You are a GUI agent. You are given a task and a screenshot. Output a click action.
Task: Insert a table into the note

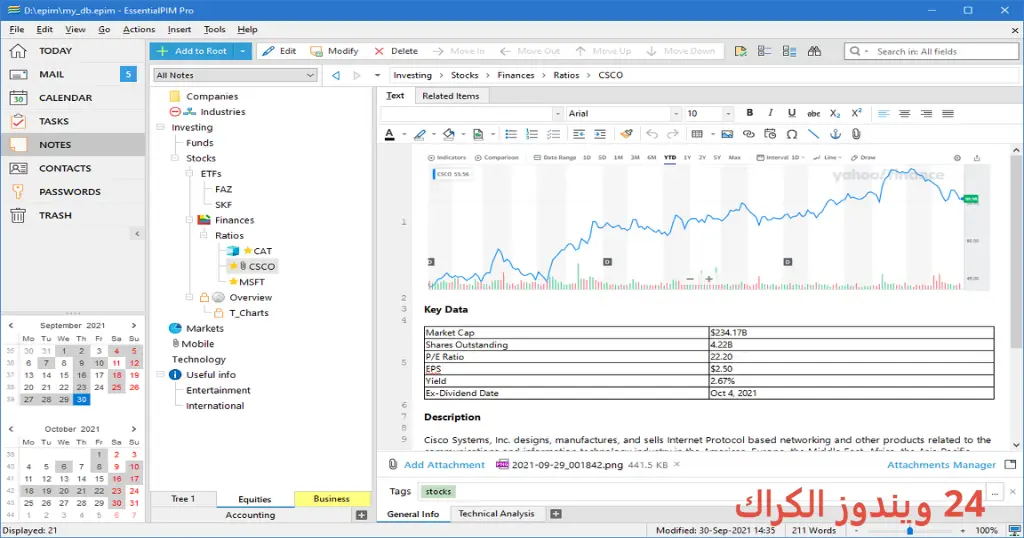coord(697,134)
